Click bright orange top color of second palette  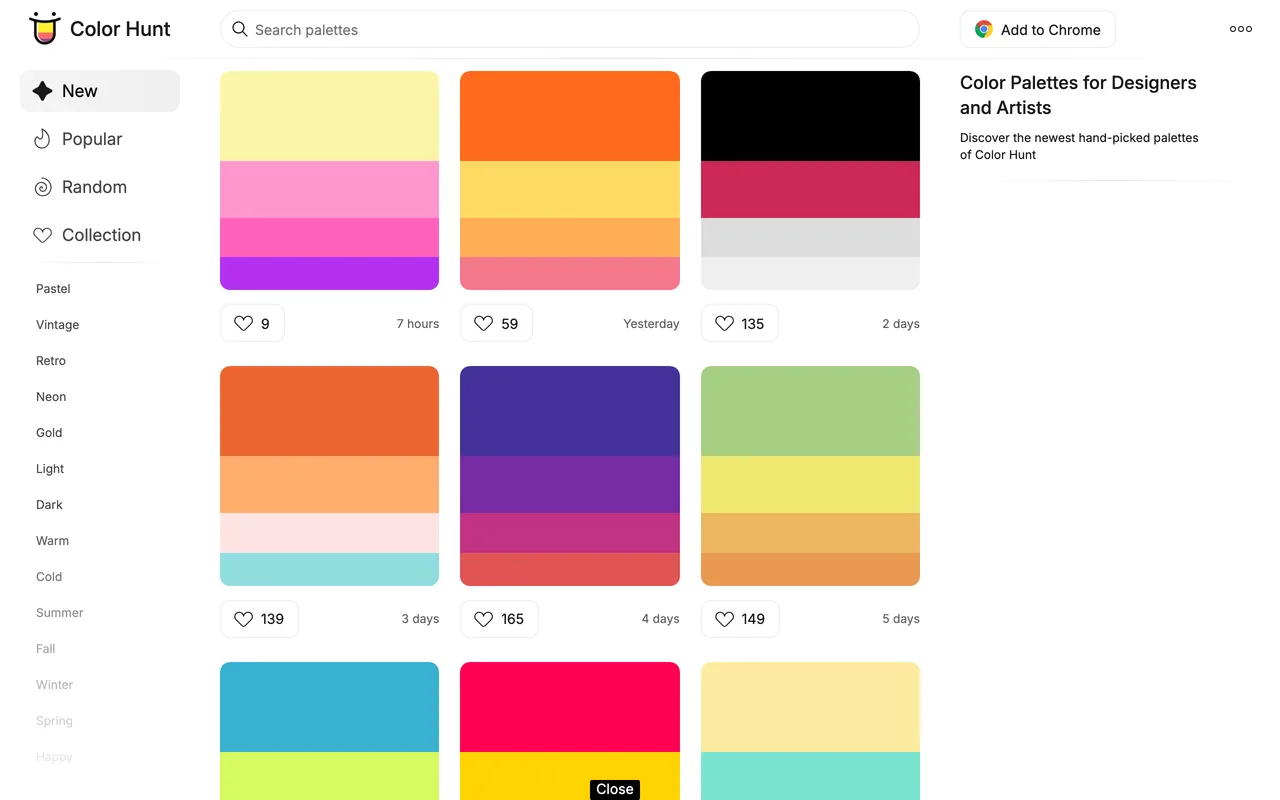[570, 116]
